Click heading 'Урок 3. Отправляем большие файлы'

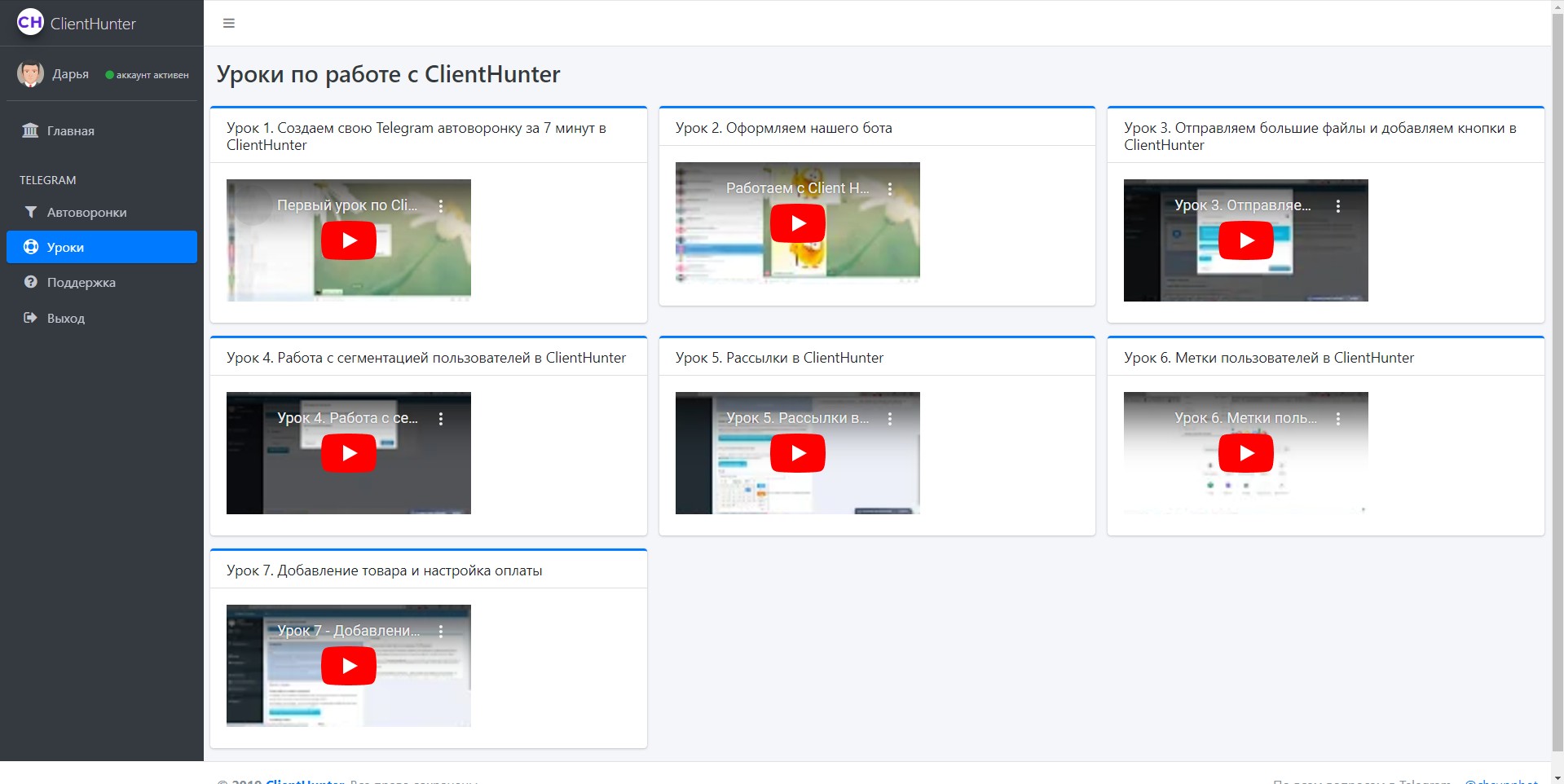(1320, 136)
